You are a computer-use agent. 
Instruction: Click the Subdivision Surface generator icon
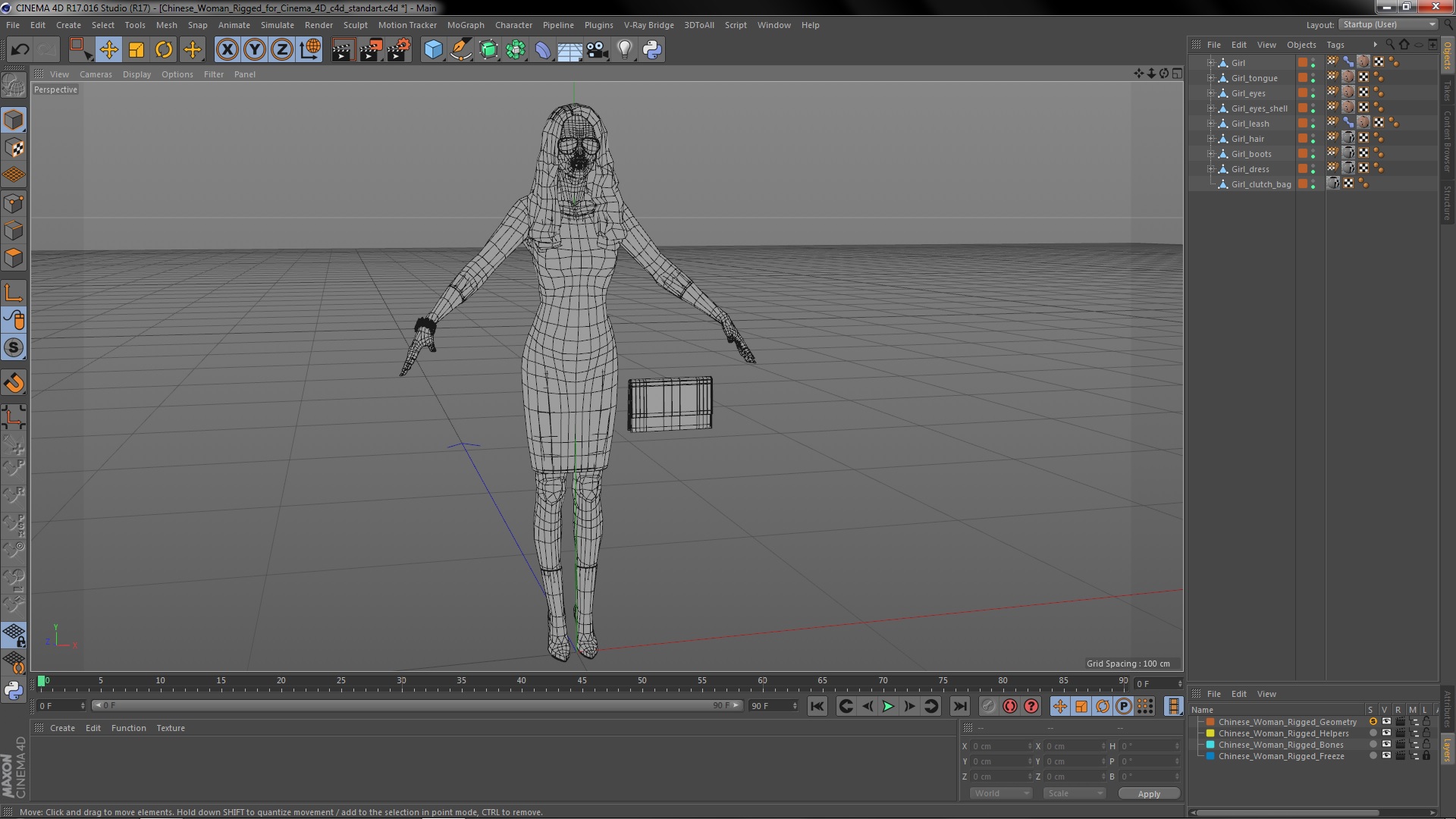[488, 50]
